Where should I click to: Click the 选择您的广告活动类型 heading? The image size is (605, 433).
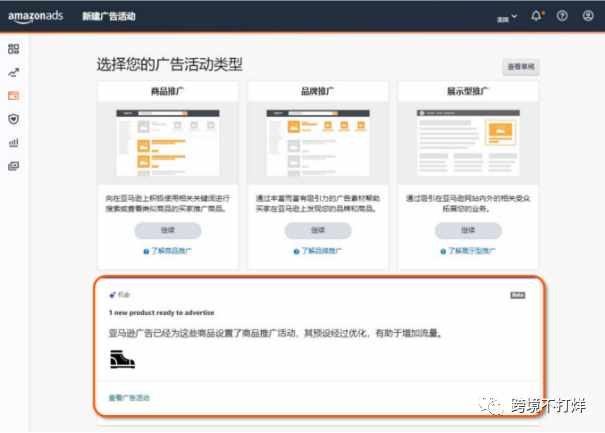coord(169,64)
